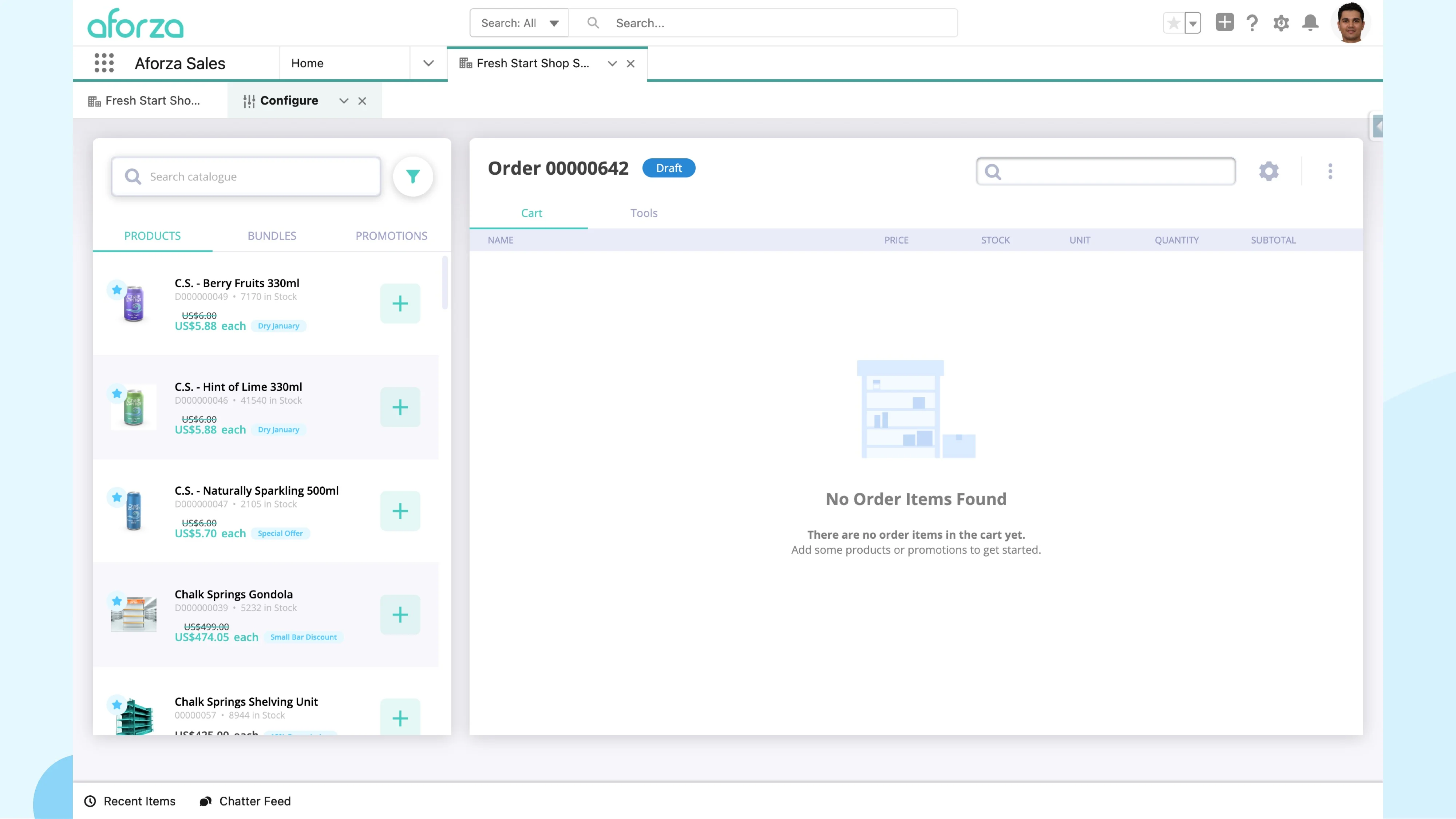The width and height of the screenshot is (1456, 819).
Task: Open the notifications bell
Action: point(1310,23)
